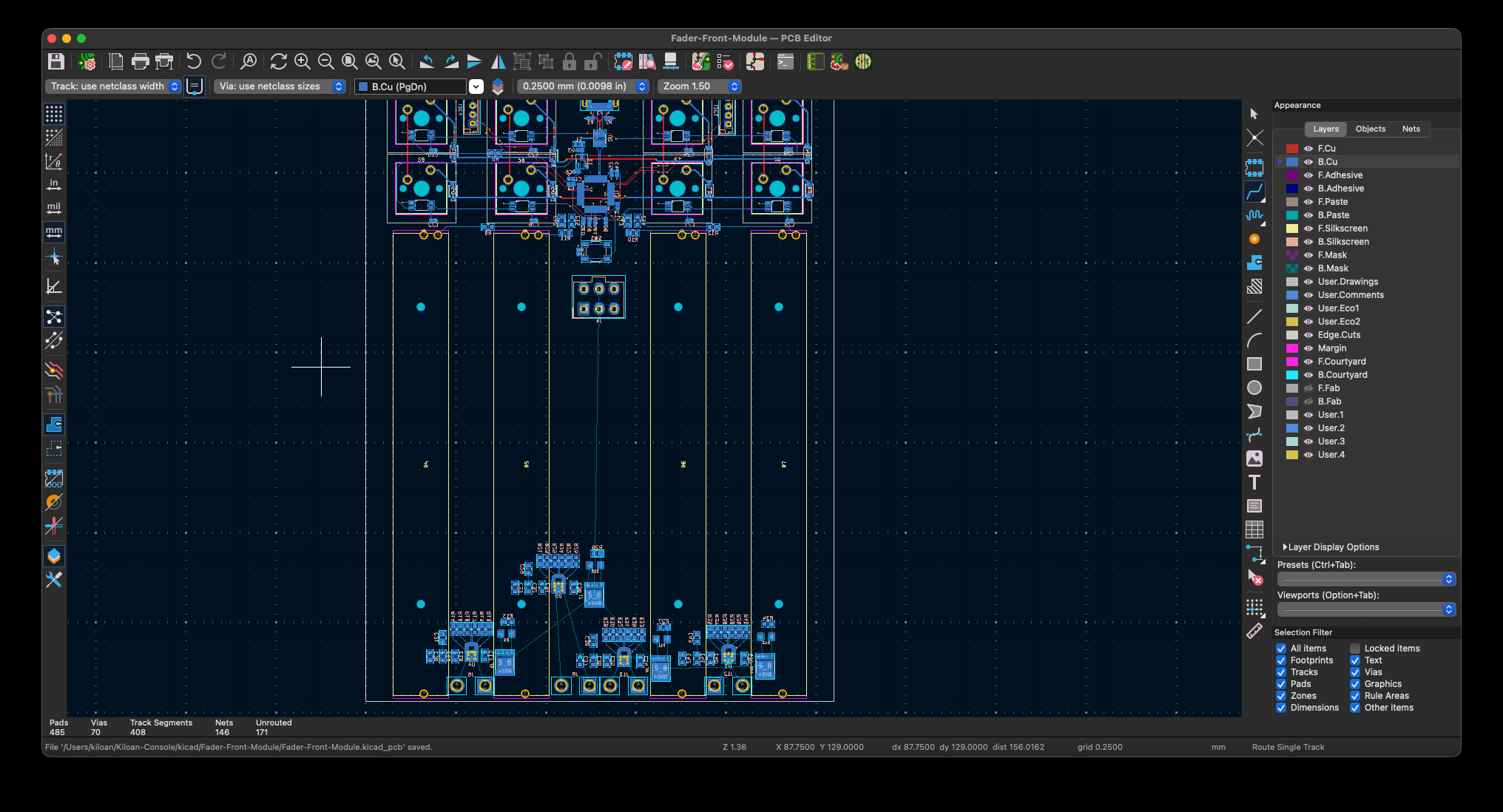This screenshot has width=1503, height=812.
Task: Enable the Locked items checkbox
Action: tap(1355, 649)
